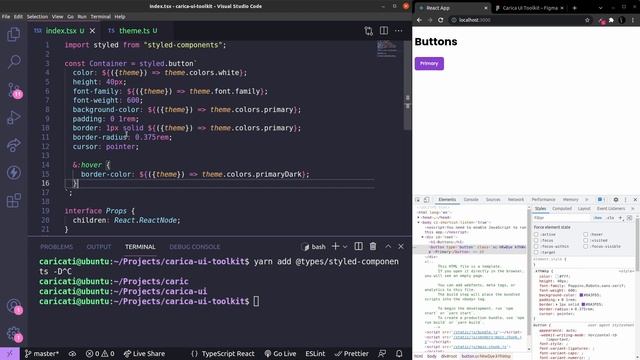Expand the border-radius shorthand in styles
640x360 pixels.
pyautogui.click(x=571, y=309)
